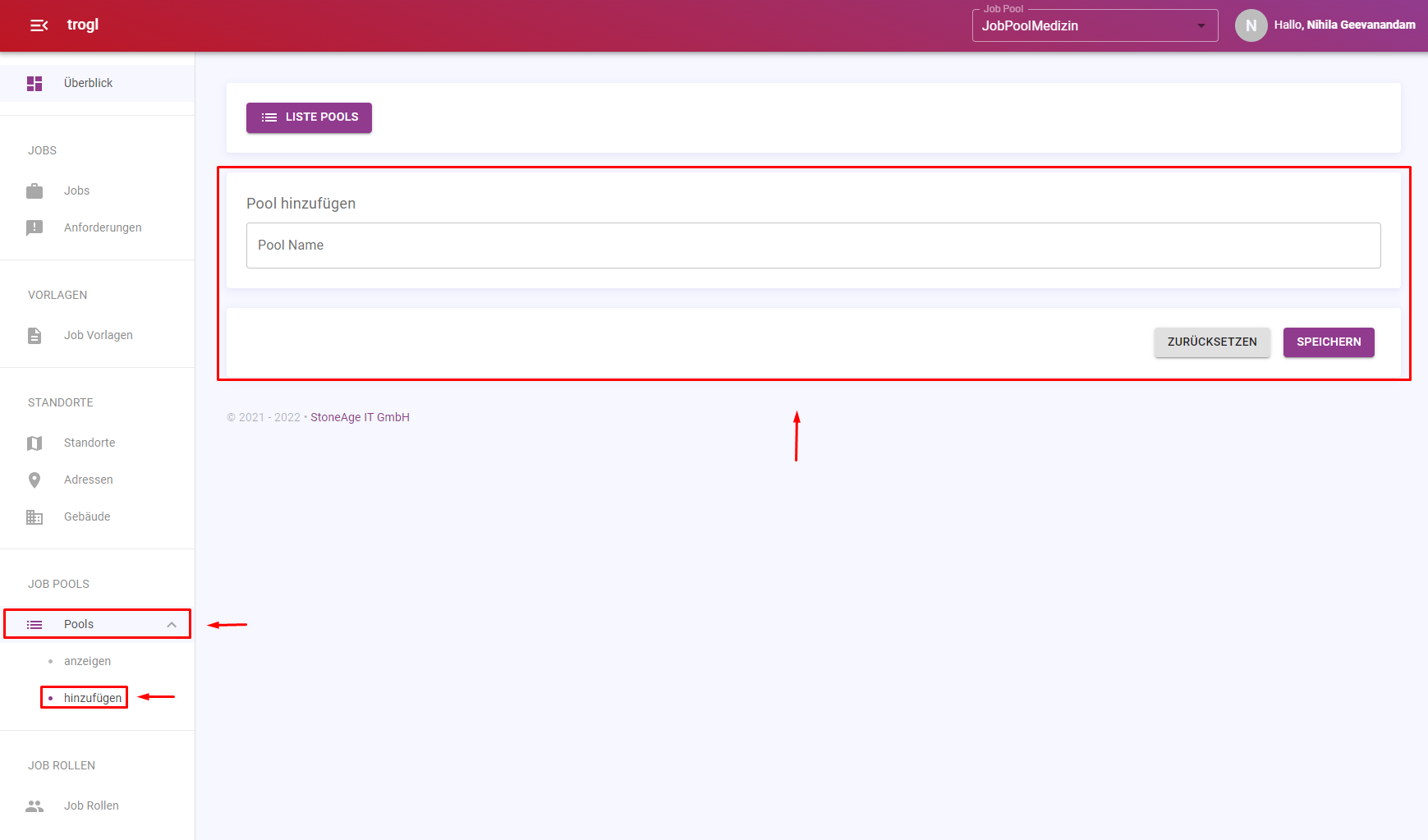The image size is (1428, 840).
Task: Click the Anforderungen feedback icon
Action: (34, 228)
